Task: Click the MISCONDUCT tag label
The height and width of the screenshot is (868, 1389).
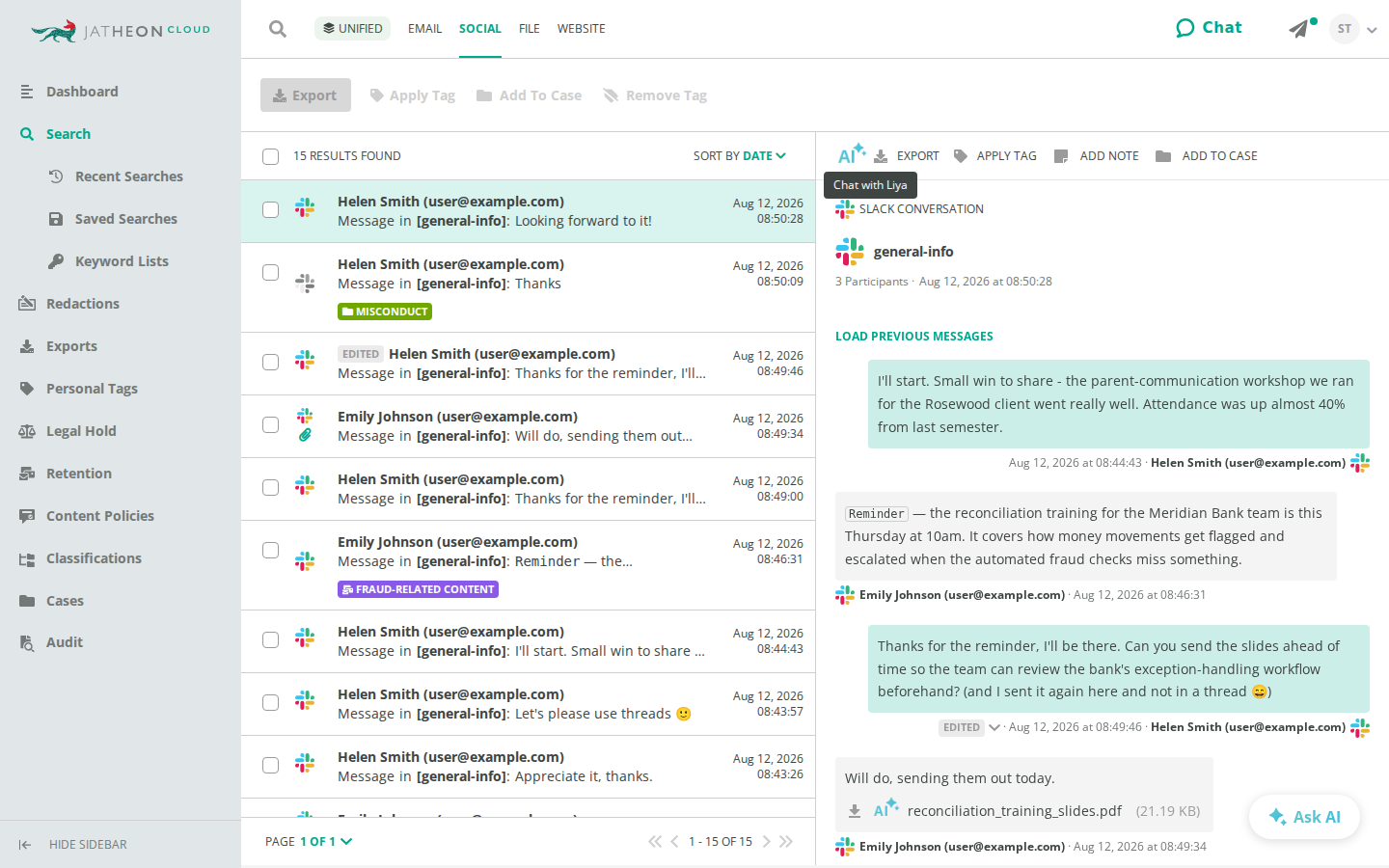Action: pos(385,312)
